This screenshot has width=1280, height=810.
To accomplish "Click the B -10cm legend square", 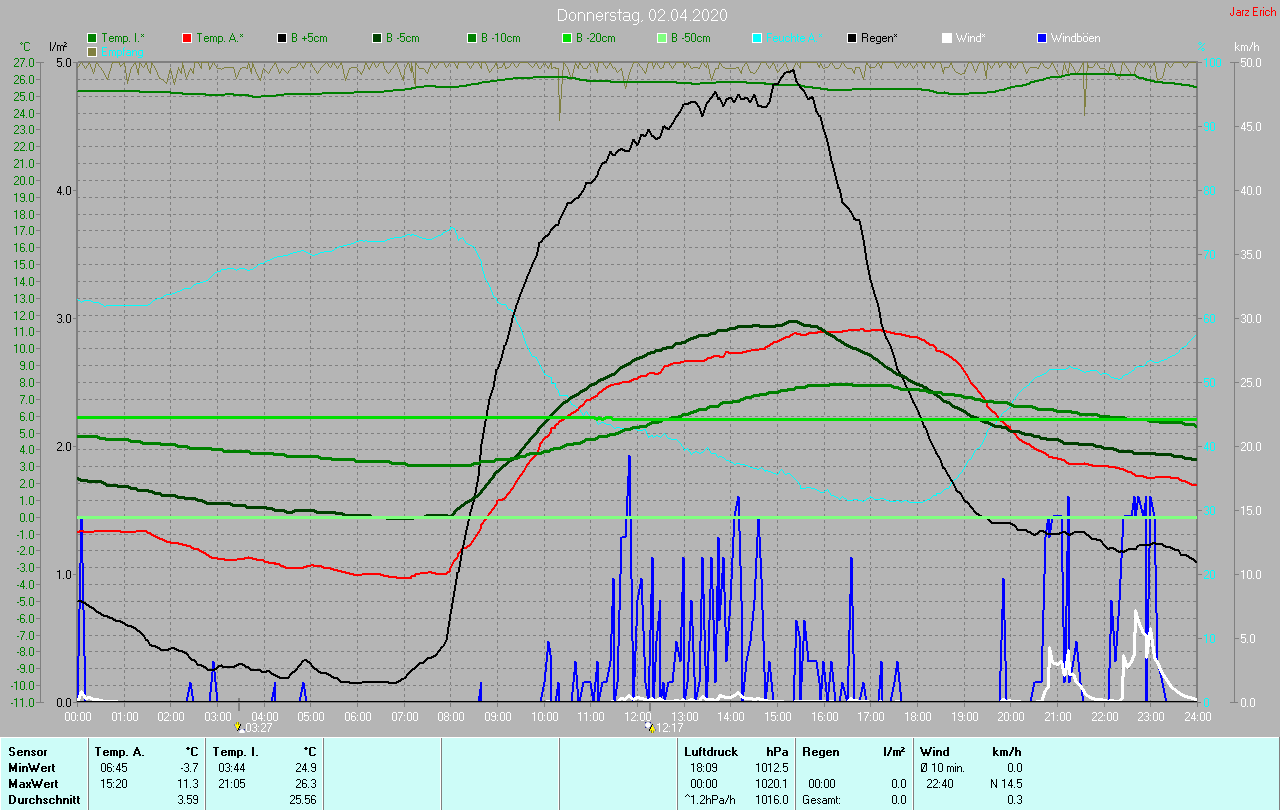I will [x=472, y=38].
